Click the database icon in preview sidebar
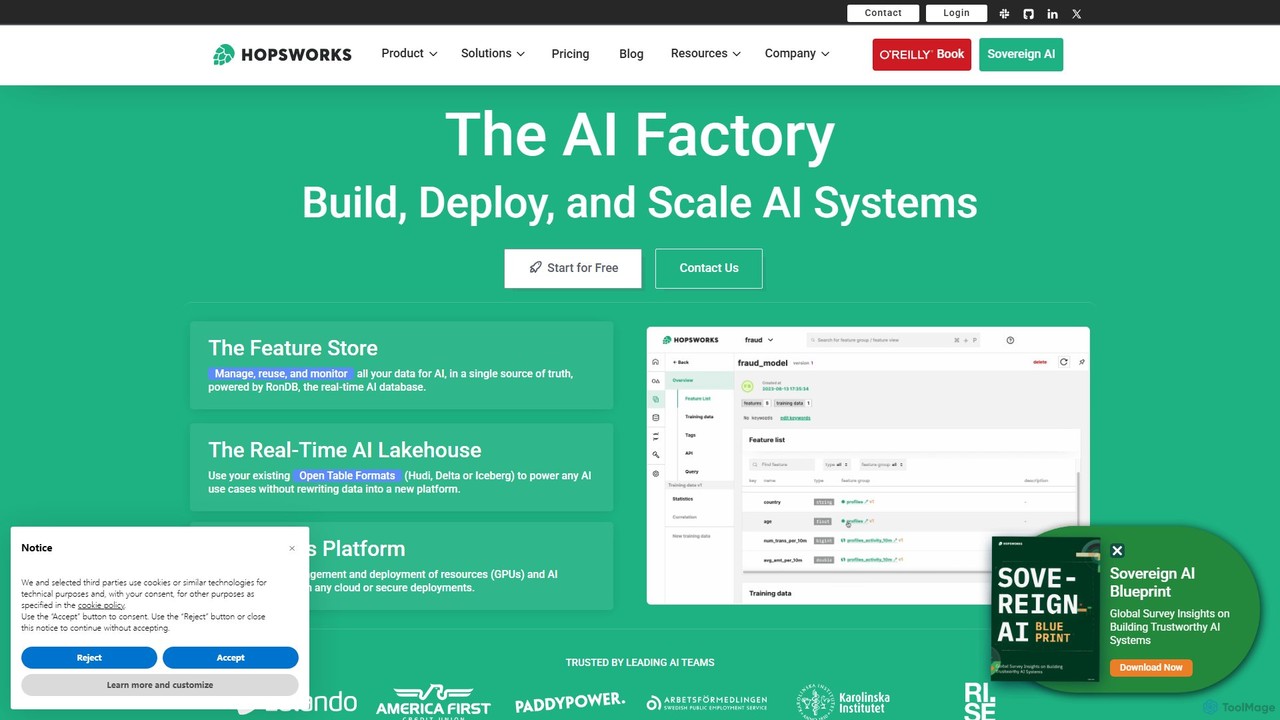Screen dimensions: 1280x720 [x=656, y=418]
